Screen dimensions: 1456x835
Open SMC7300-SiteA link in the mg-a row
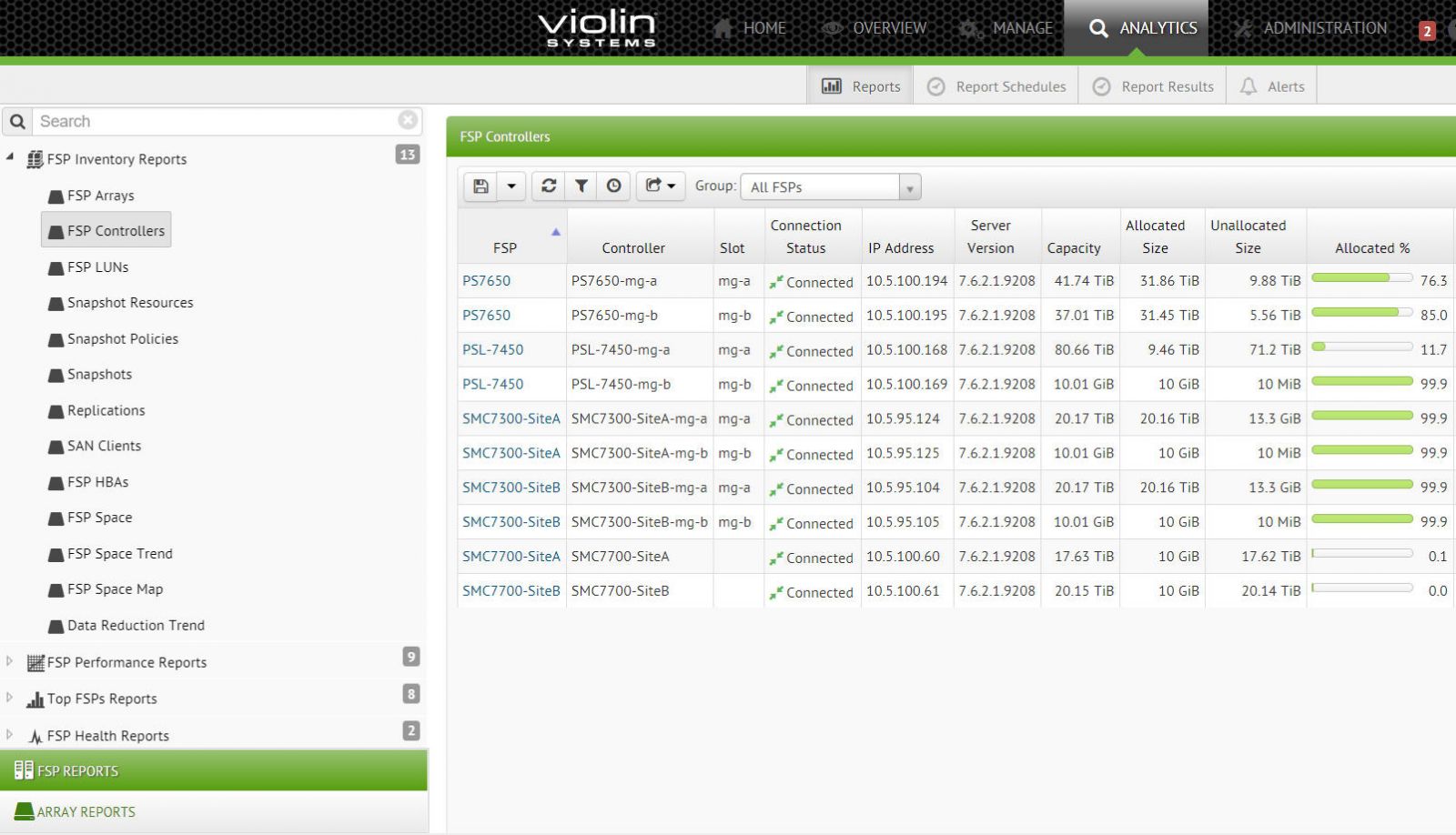pos(511,418)
